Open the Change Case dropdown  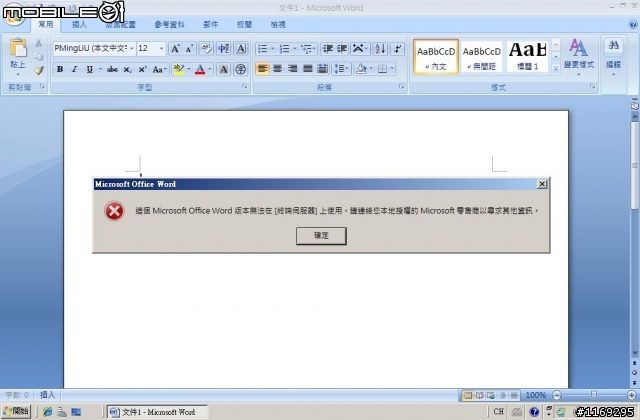coord(160,69)
